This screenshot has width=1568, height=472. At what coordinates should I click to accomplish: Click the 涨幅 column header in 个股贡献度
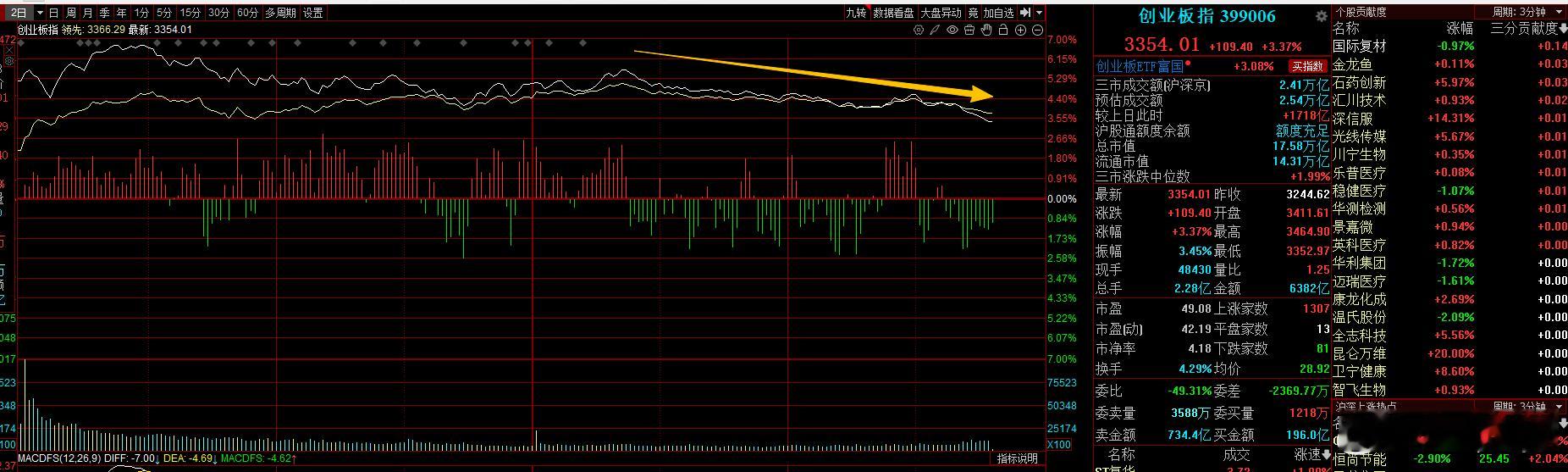1460,28
